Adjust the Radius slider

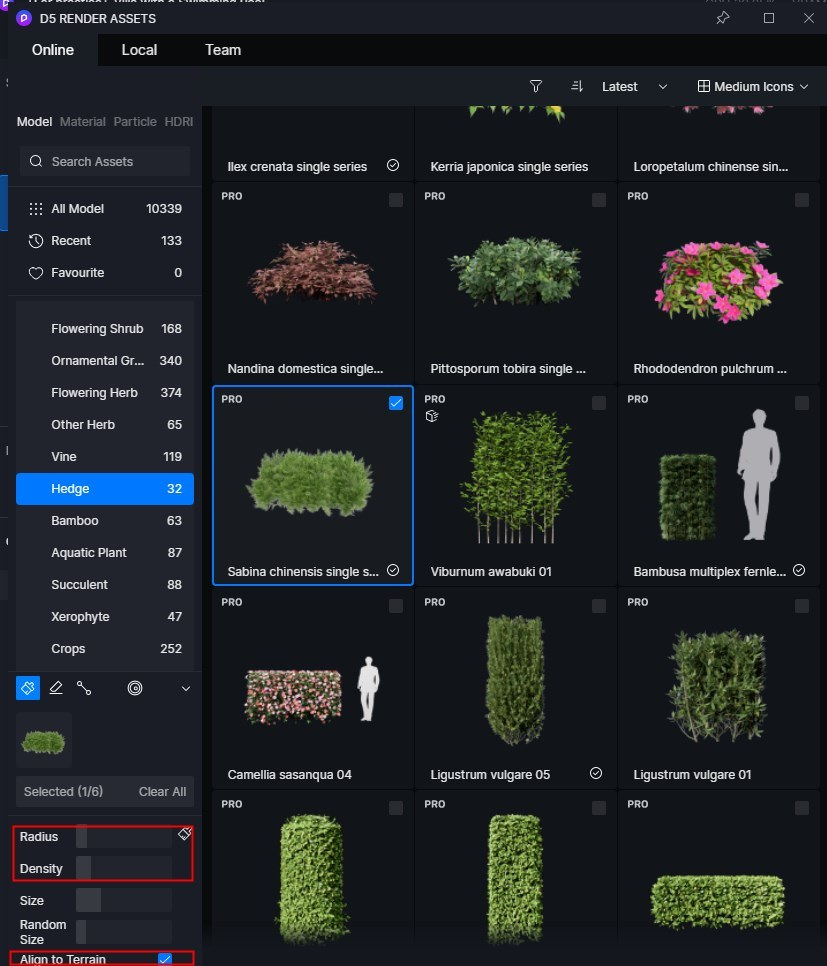coord(124,837)
